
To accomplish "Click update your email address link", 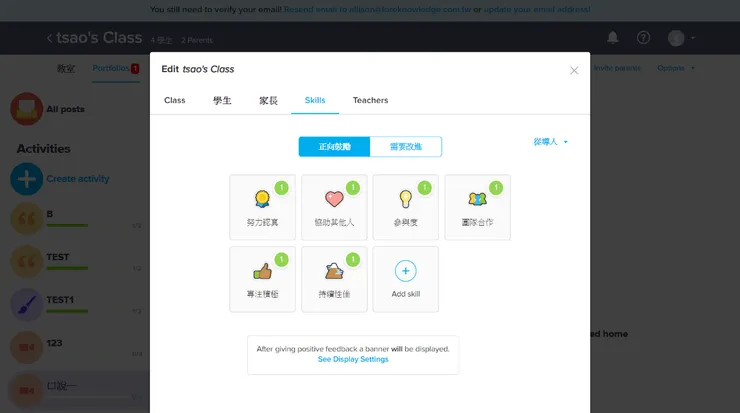I will pyautogui.click(x=537, y=9).
